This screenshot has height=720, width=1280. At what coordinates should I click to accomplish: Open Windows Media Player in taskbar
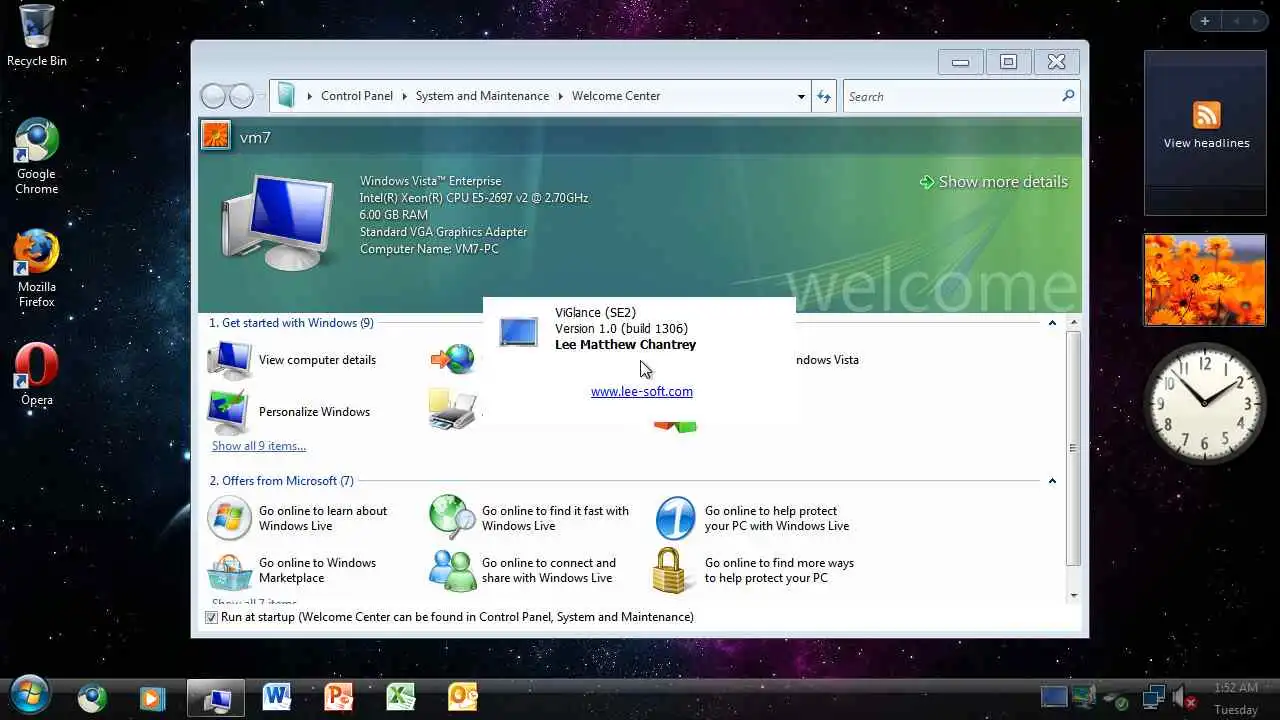pyautogui.click(x=152, y=697)
